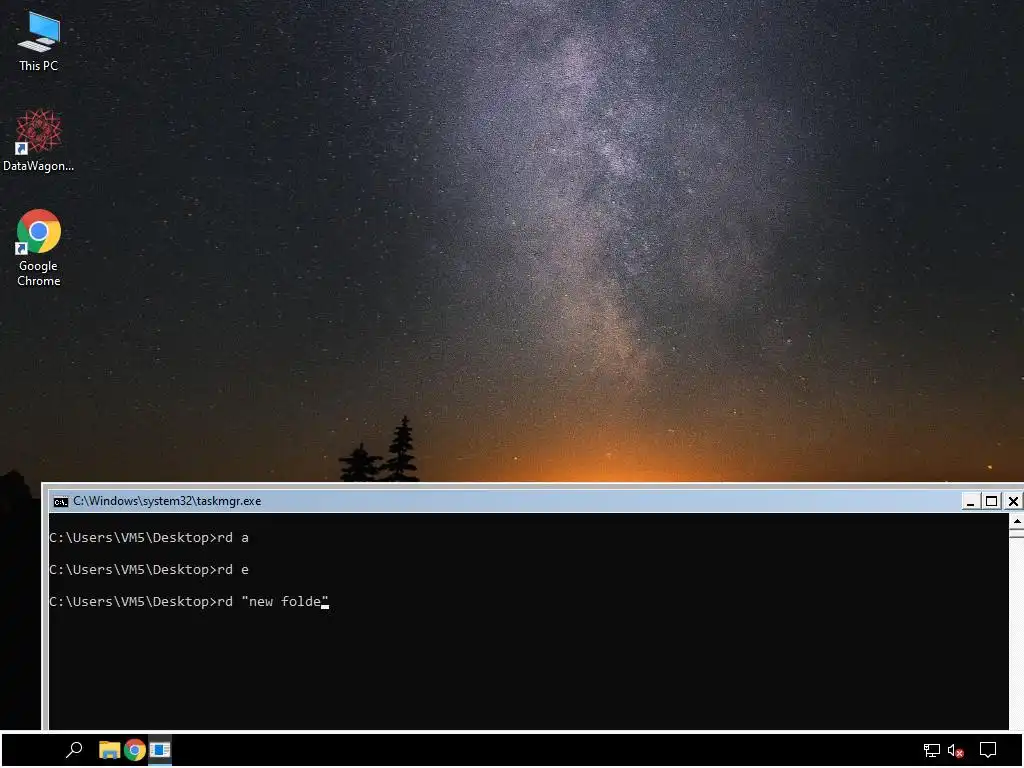
Task: Close the command prompt window
Action: pos(1013,501)
